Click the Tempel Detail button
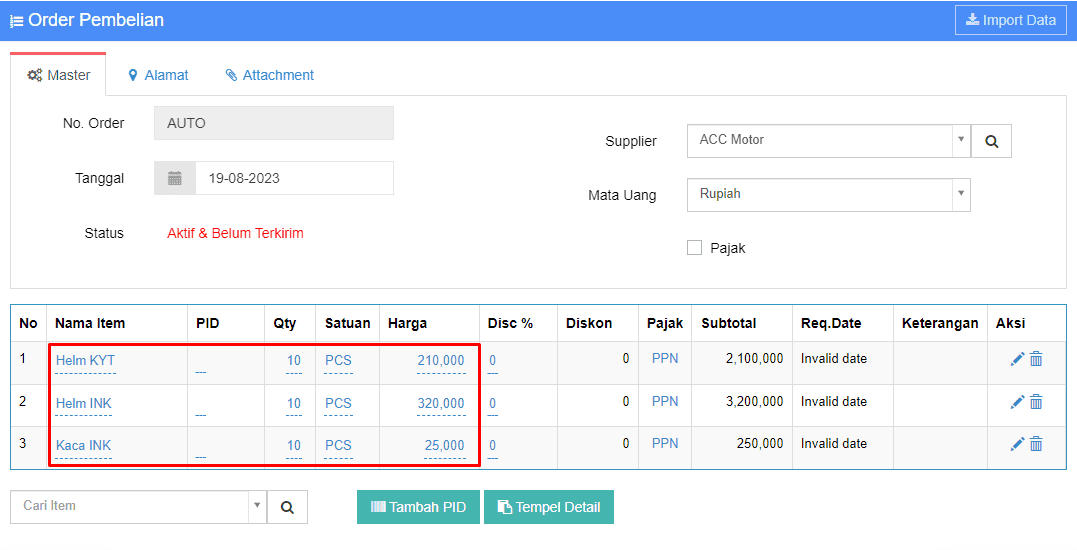The image size is (1077, 550). tap(549, 507)
